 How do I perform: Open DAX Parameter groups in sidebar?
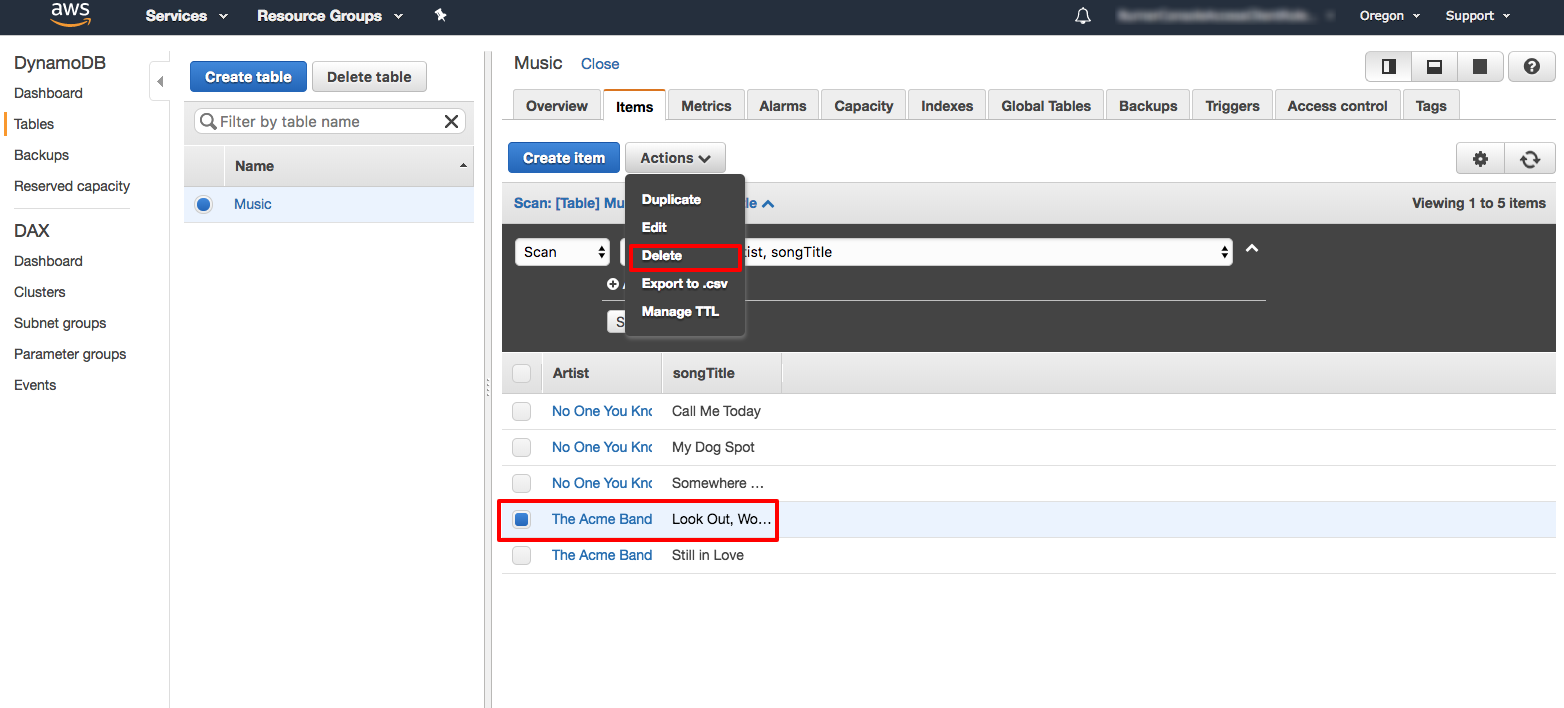pyautogui.click(x=70, y=354)
